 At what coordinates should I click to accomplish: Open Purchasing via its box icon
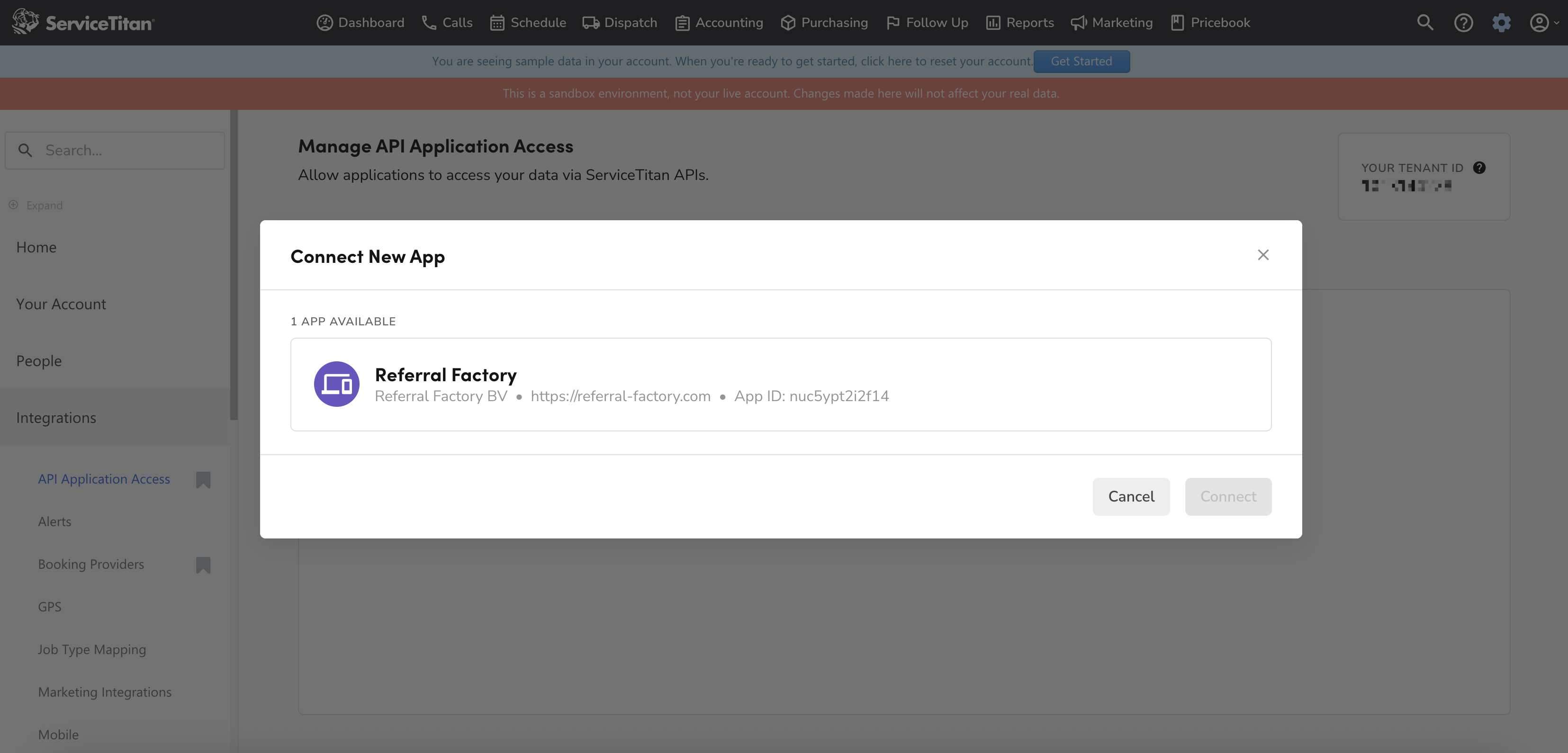coord(788,23)
